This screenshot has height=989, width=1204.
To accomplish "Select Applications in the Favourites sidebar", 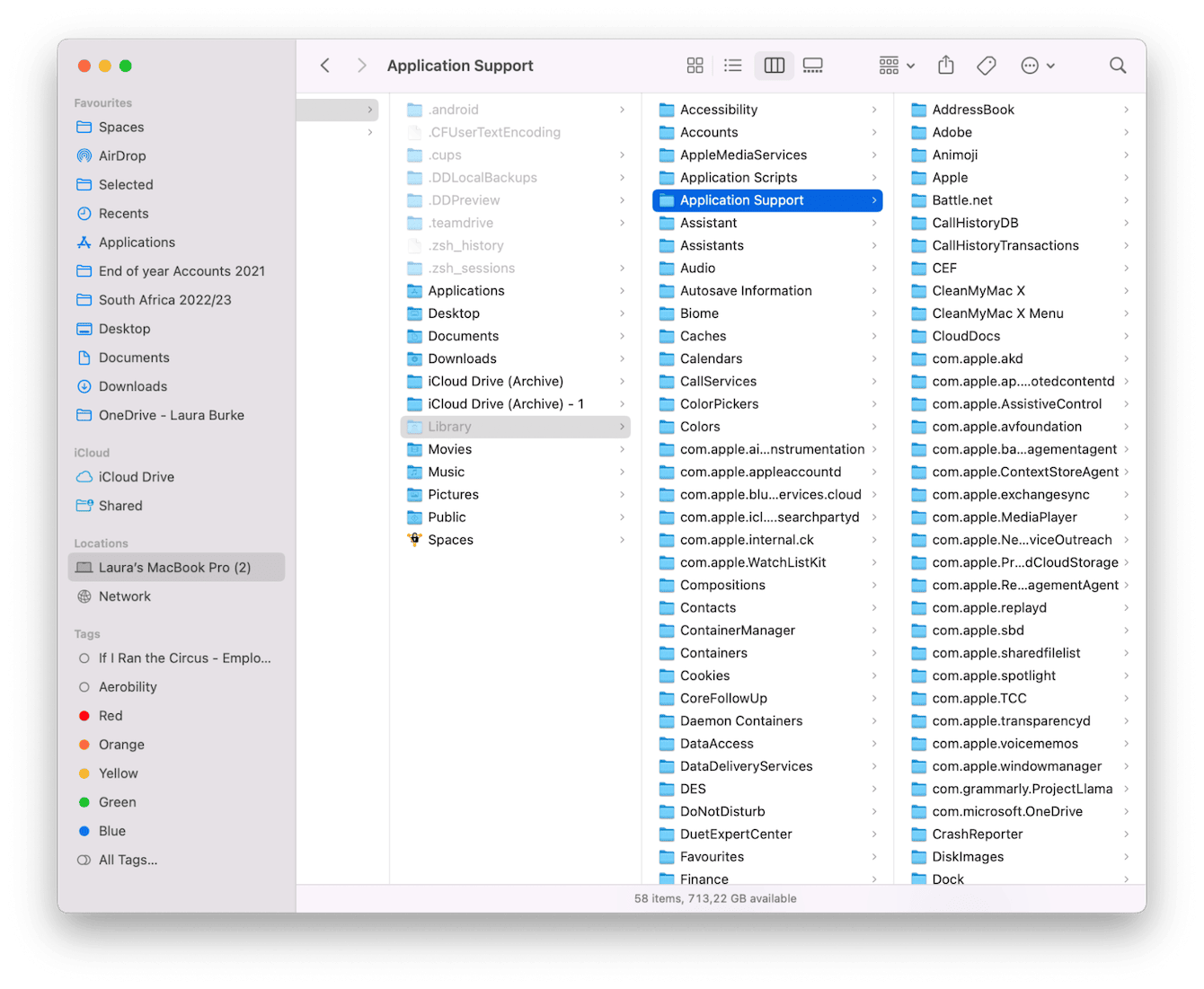I will [x=137, y=242].
